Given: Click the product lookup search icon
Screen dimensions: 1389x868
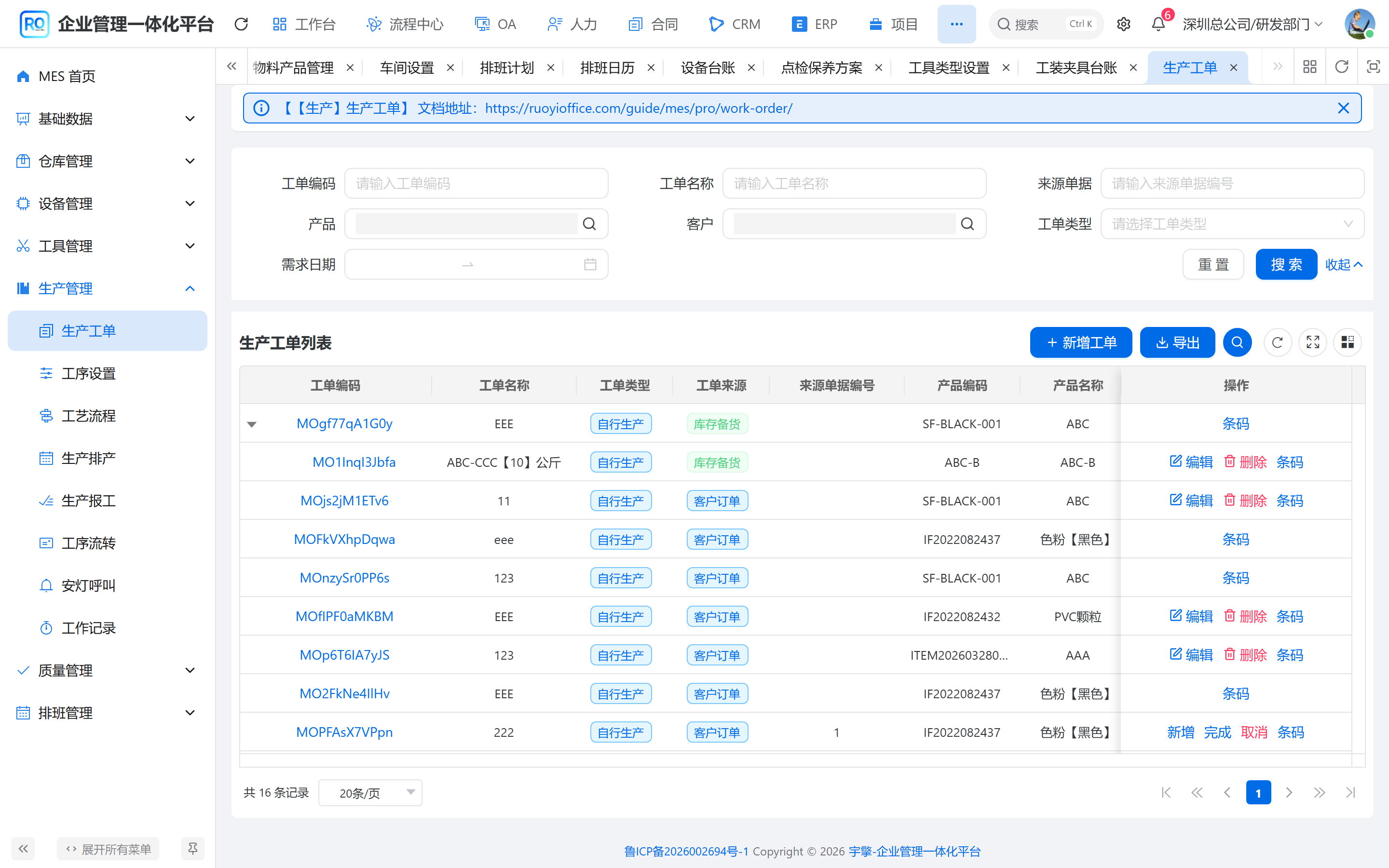Looking at the screenshot, I should click(x=589, y=224).
